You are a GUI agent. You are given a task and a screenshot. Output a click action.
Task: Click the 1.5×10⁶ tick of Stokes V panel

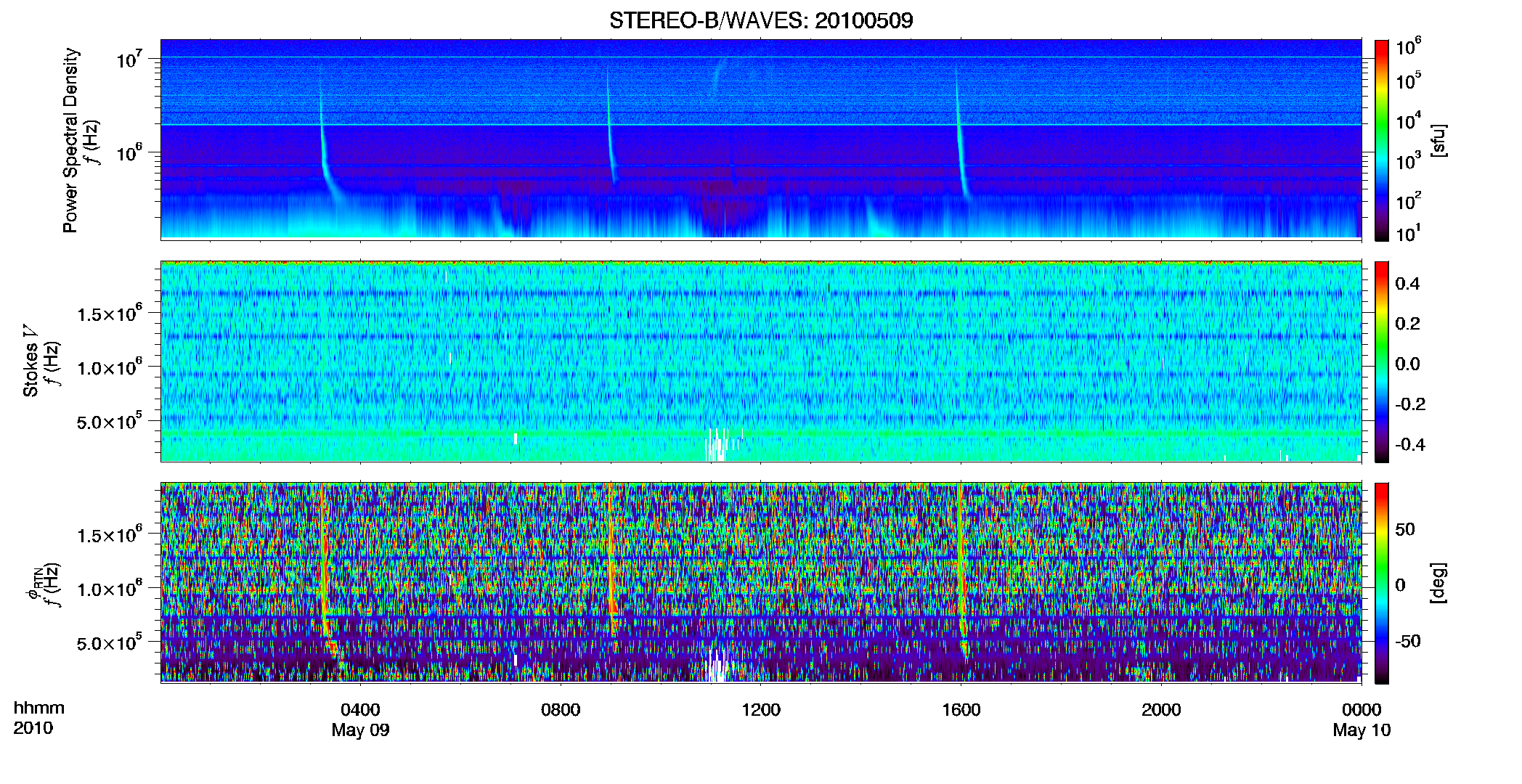(110, 313)
